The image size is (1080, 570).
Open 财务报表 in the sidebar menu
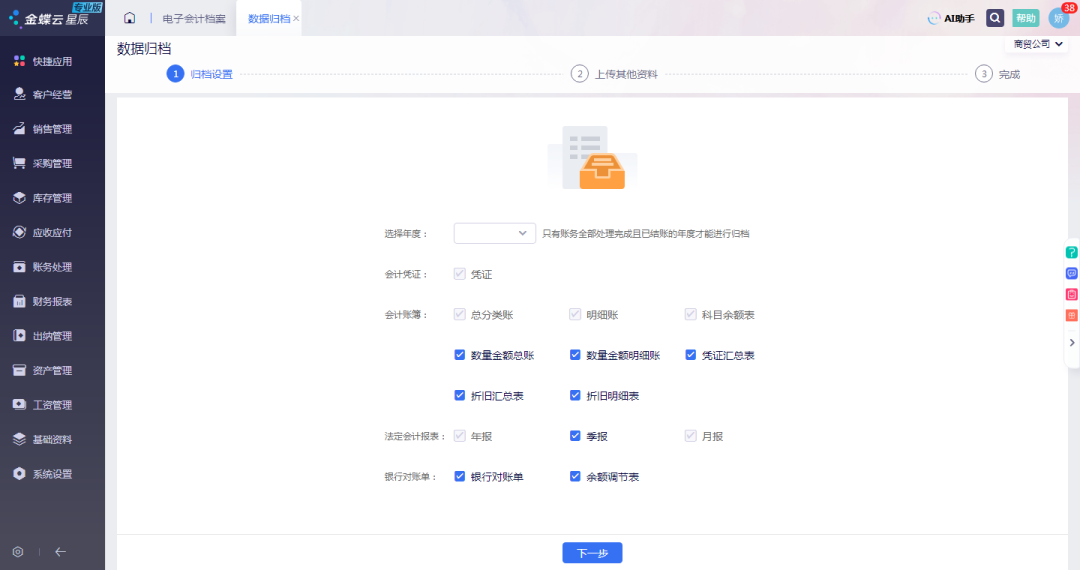click(x=52, y=301)
